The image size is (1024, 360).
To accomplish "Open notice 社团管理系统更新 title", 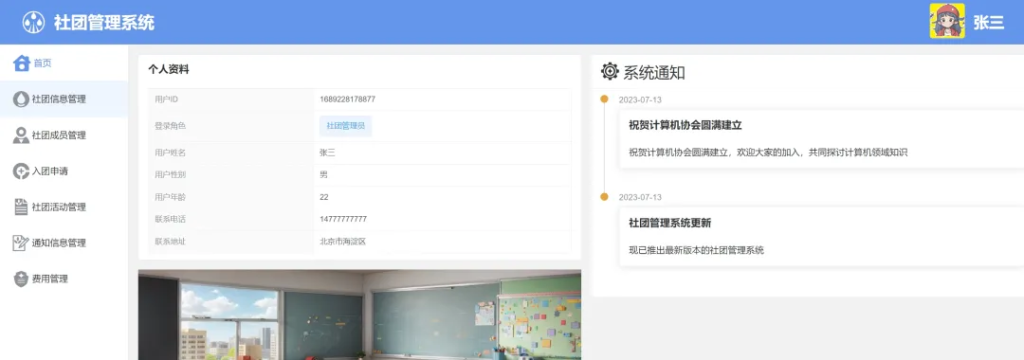I will (x=669, y=223).
